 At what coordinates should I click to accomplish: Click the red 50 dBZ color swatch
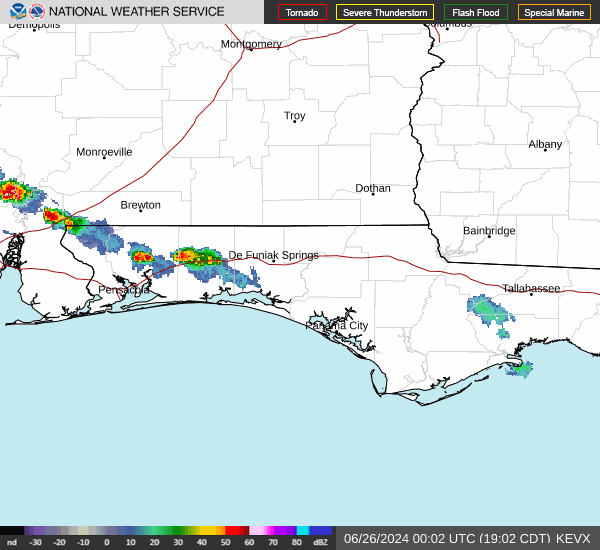click(x=235, y=531)
